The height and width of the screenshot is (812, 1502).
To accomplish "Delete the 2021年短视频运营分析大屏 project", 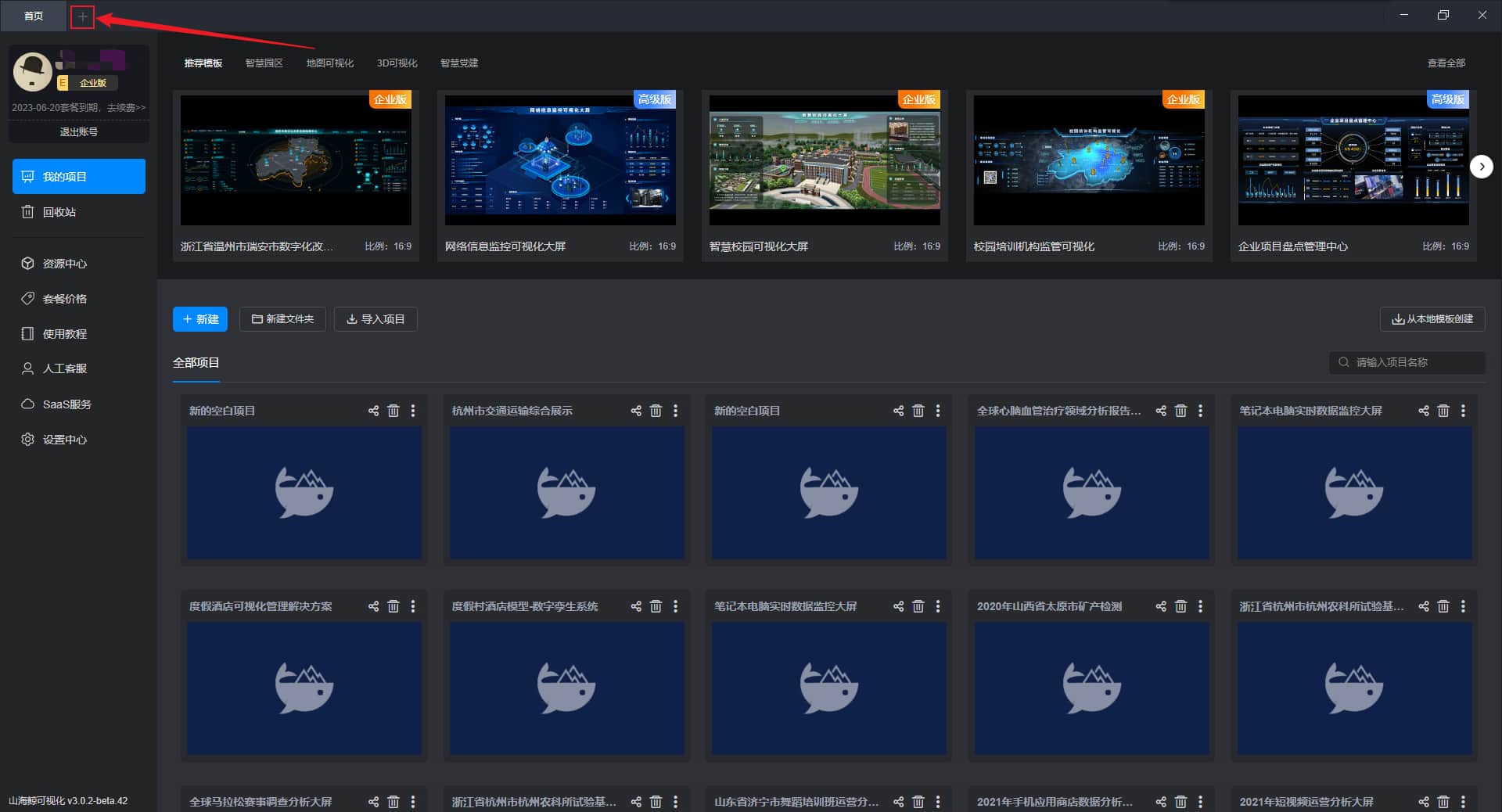I will coord(1443,802).
